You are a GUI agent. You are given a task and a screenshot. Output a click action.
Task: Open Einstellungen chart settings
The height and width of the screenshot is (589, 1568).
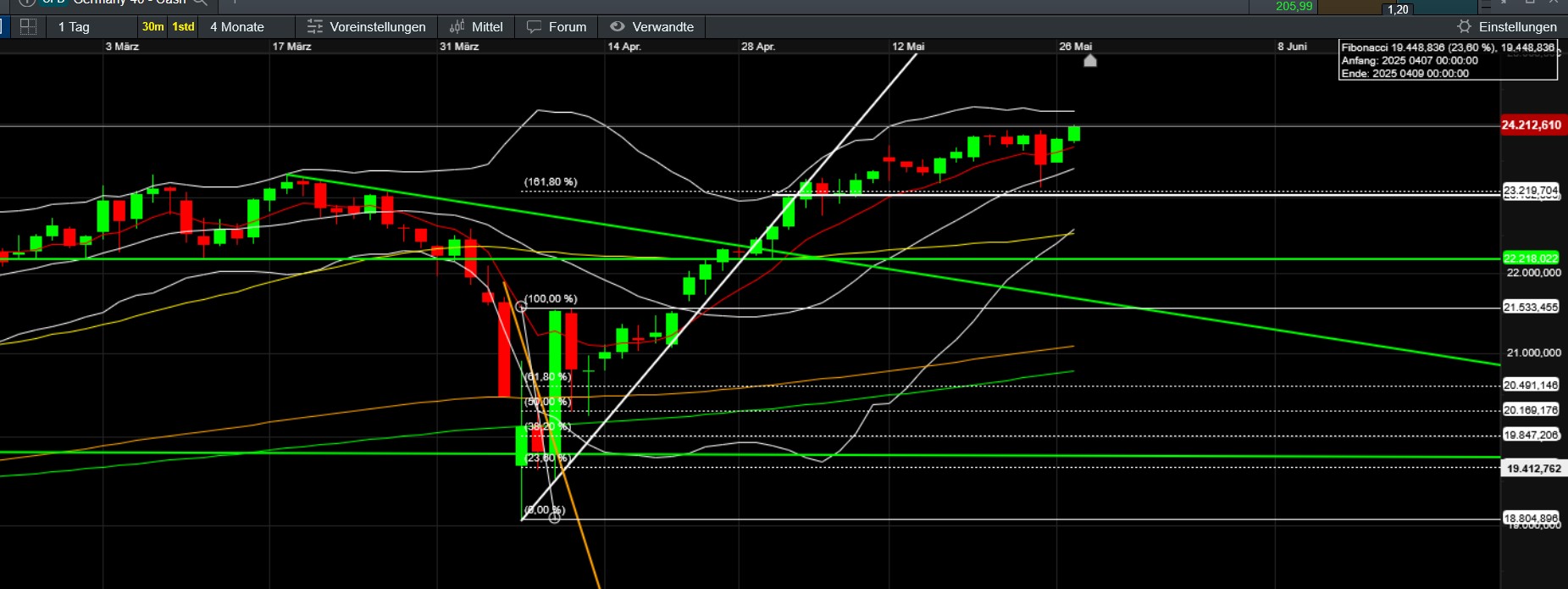click(x=1509, y=27)
